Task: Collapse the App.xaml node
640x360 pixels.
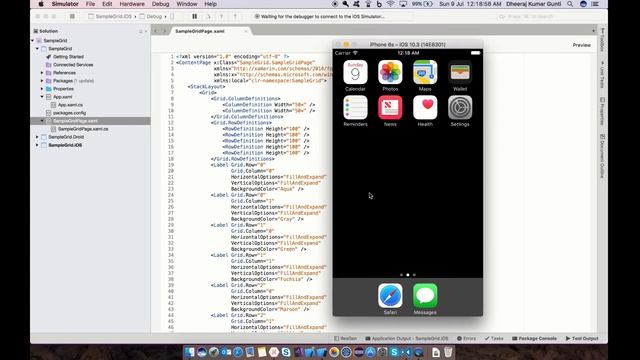Action: coord(42,97)
